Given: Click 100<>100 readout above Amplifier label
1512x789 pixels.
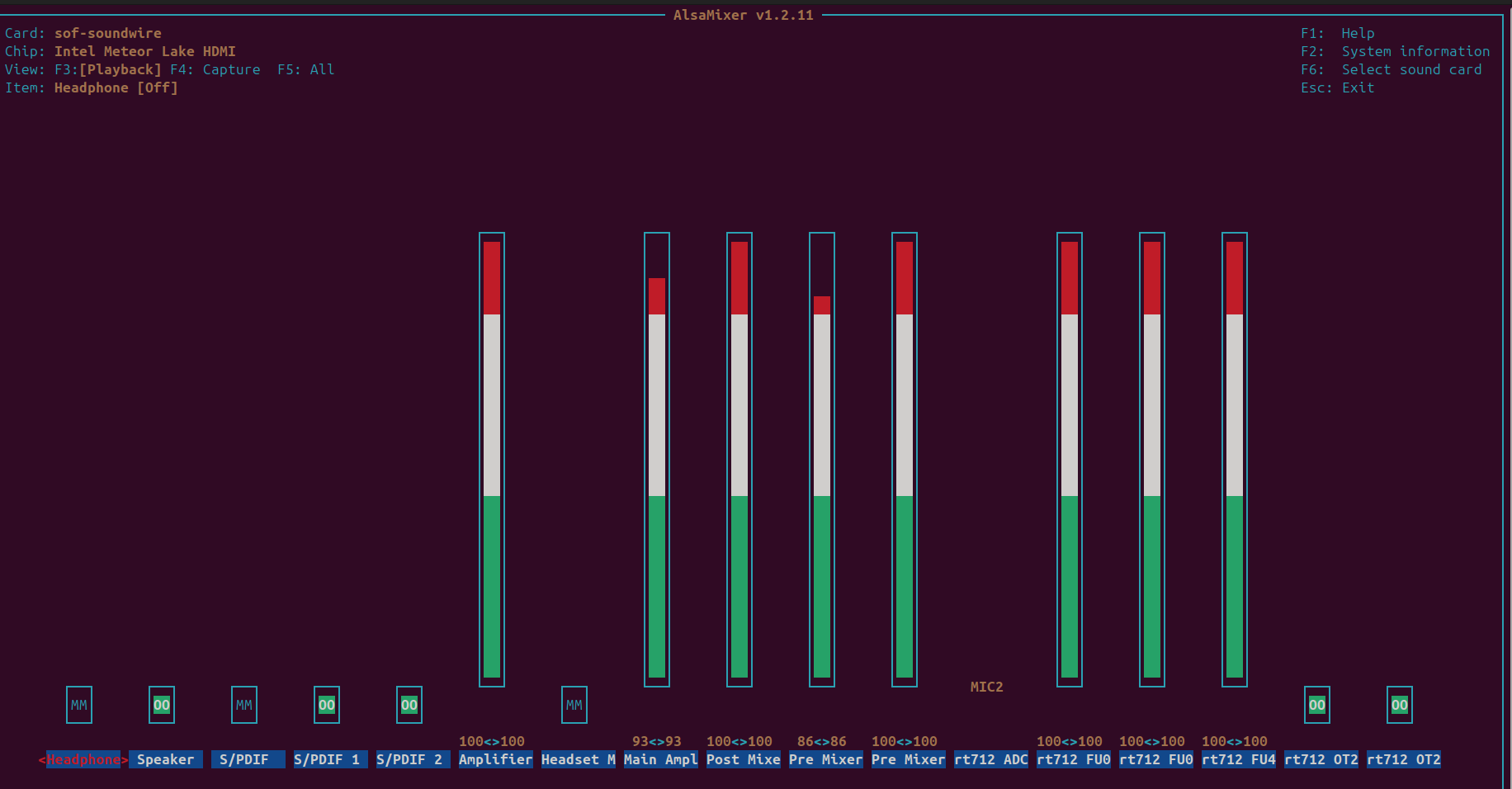Looking at the screenshot, I should pos(492,741).
